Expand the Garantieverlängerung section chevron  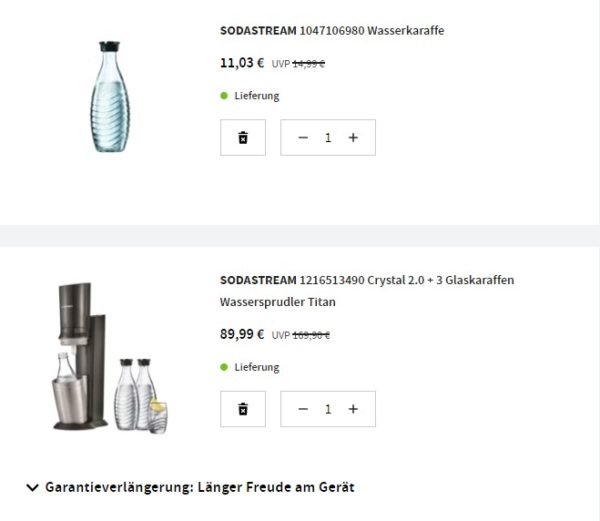click(x=32, y=488)
